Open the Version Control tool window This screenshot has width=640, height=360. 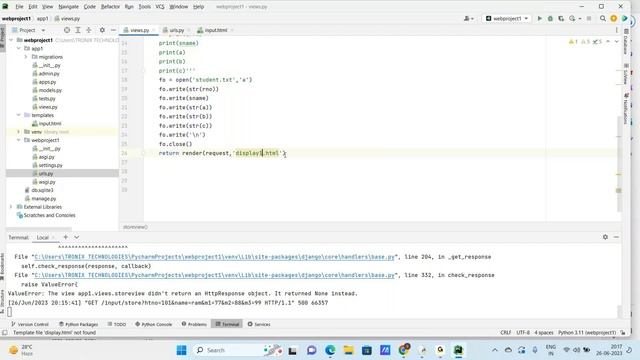30,324
